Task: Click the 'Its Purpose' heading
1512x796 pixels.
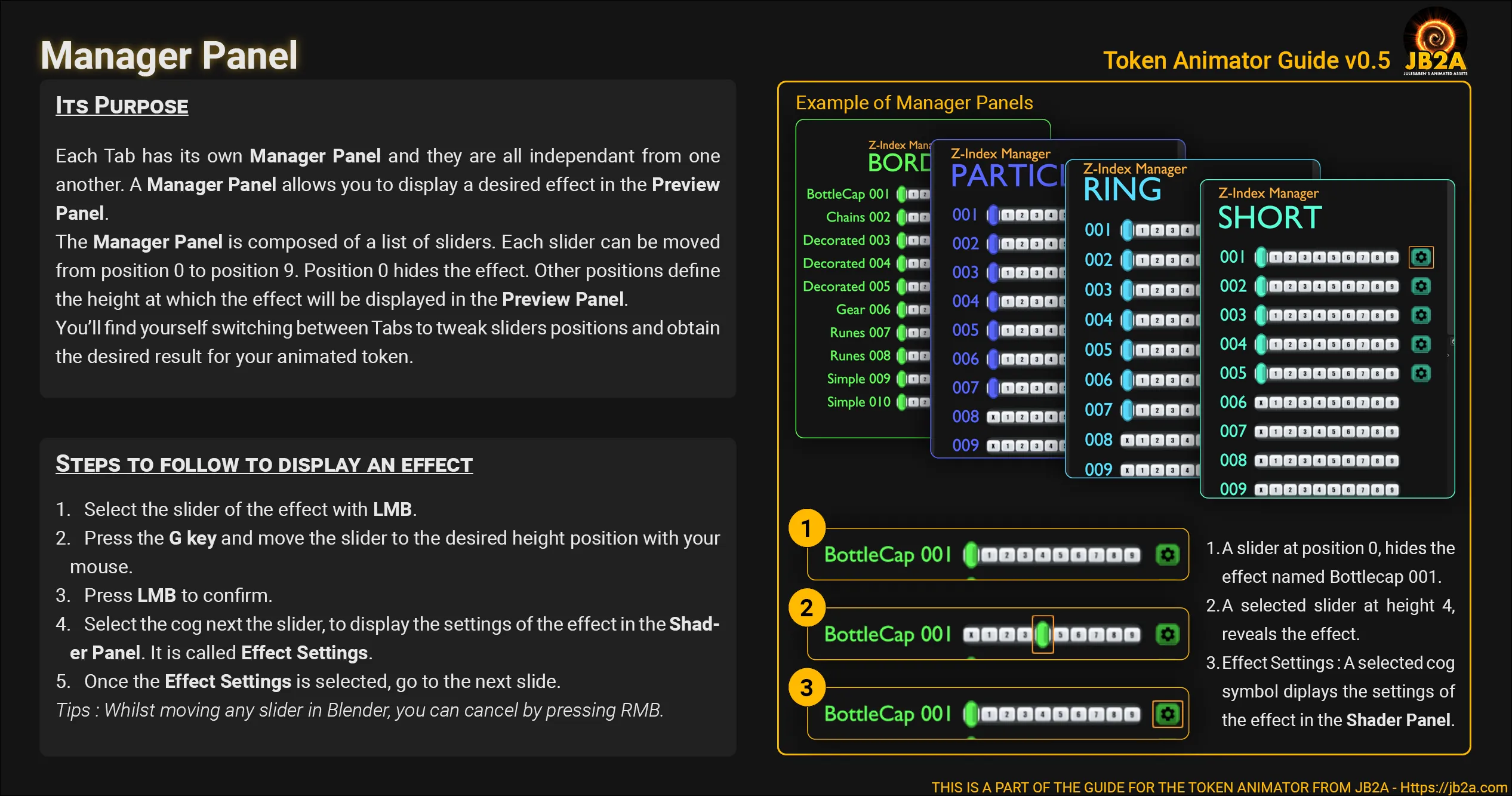Action: point(122,106)
